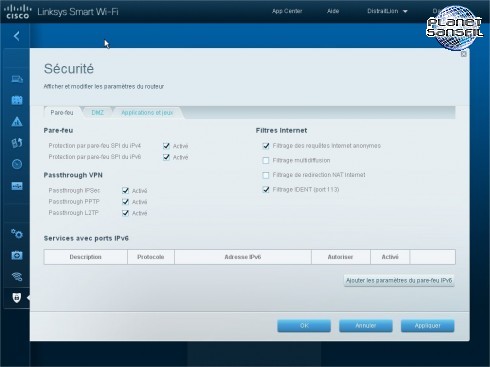Open the wireless settings Wi-Fi icon

(17, 276)
